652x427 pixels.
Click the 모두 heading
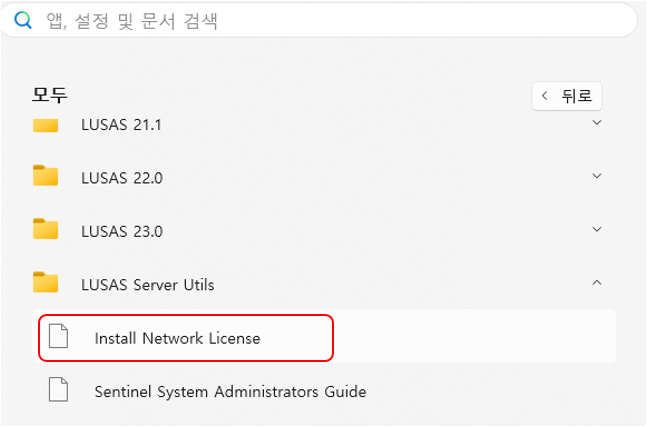click(49, 96)
